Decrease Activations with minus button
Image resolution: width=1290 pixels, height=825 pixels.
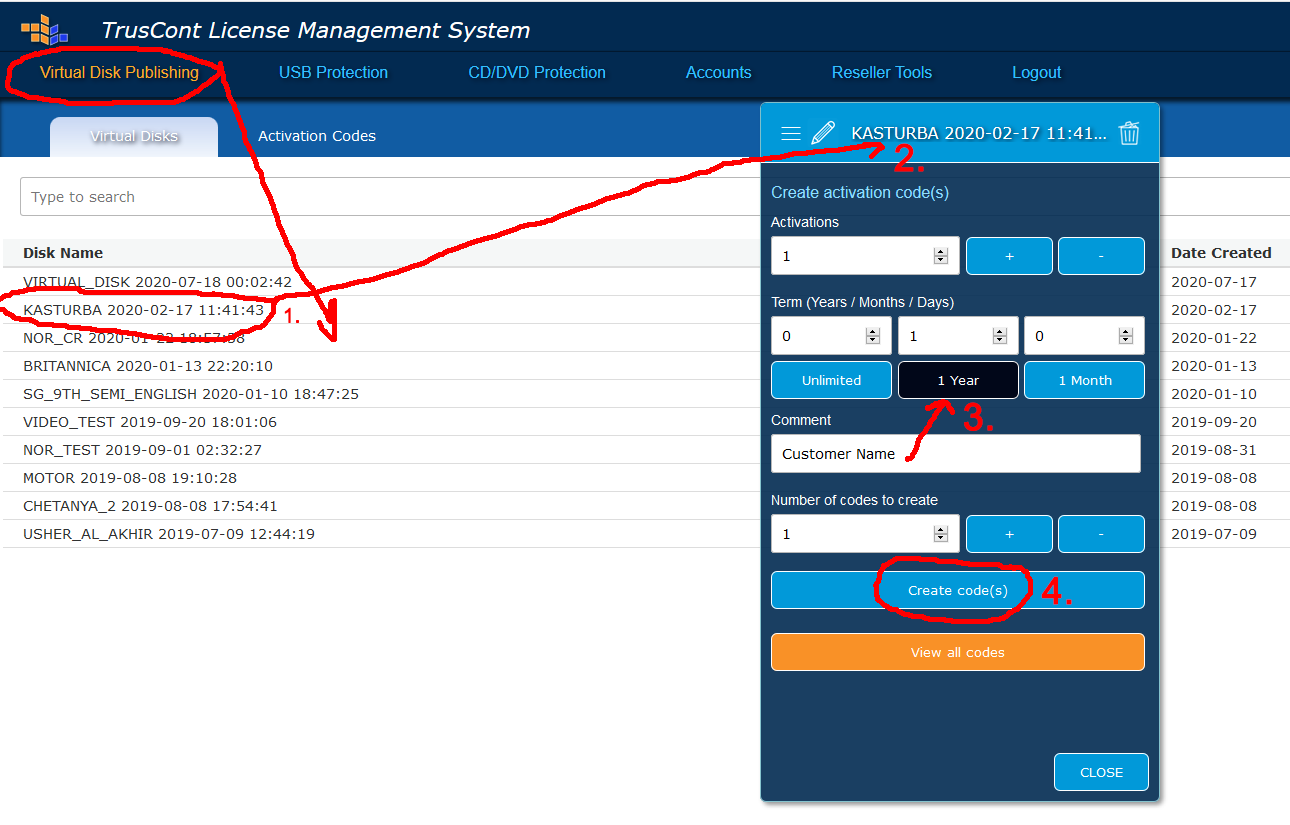coord(1101,256)
